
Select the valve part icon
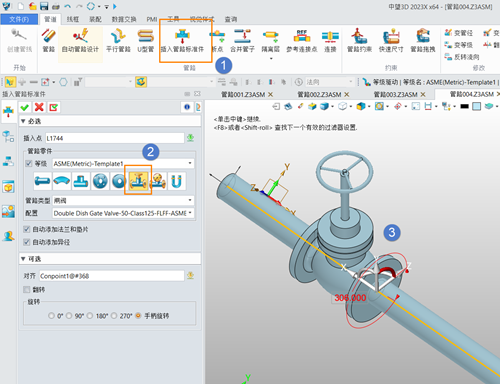[138, 181]
